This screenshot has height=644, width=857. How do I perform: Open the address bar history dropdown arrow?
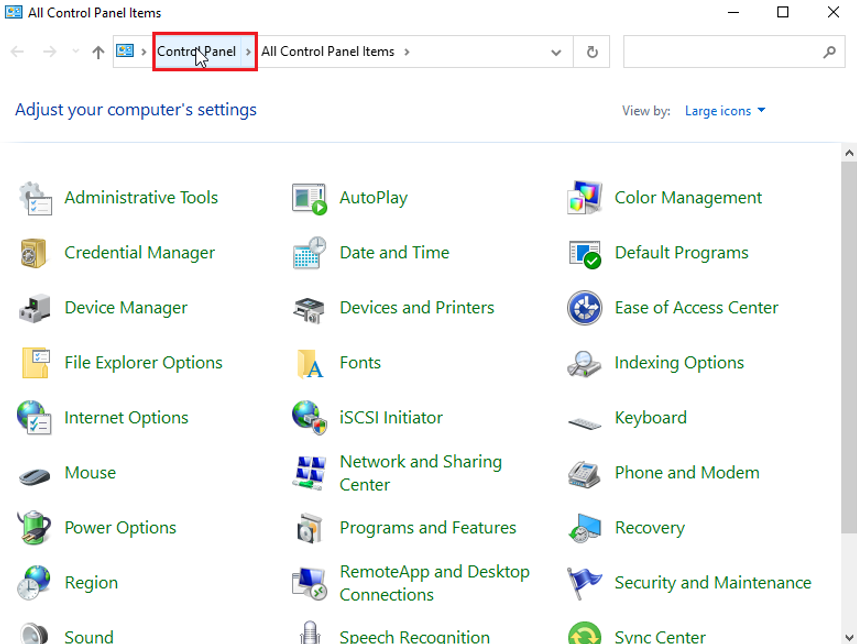pos(556,52)
